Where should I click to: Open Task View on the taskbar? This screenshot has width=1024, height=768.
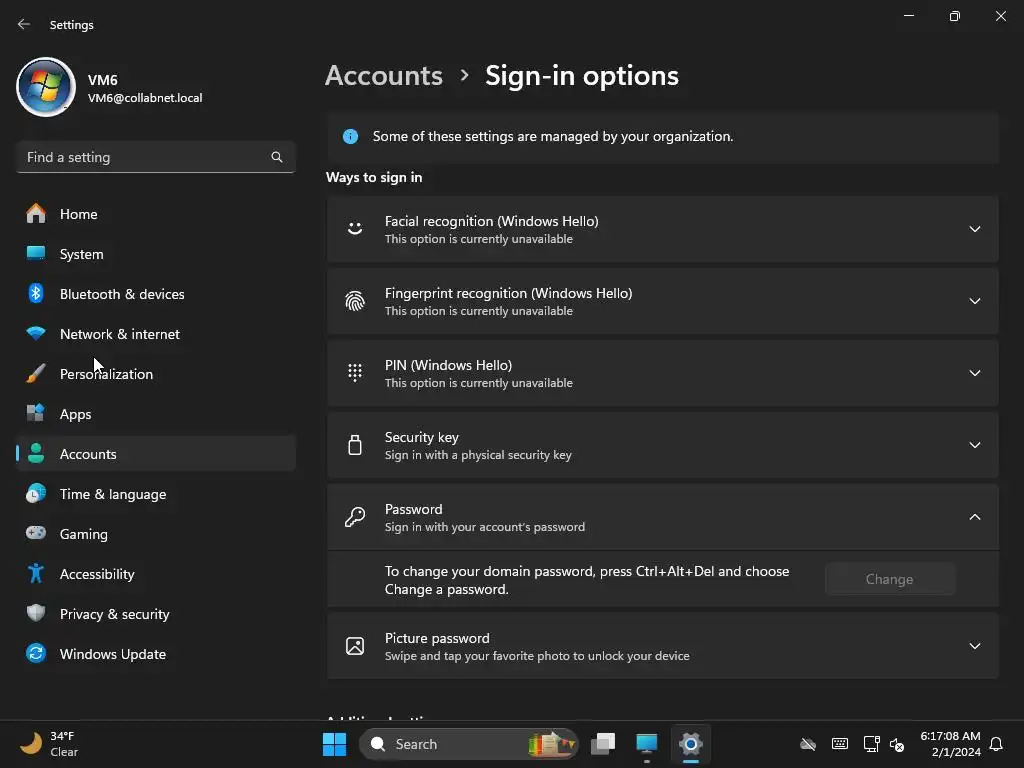click(x=603, y=744)
